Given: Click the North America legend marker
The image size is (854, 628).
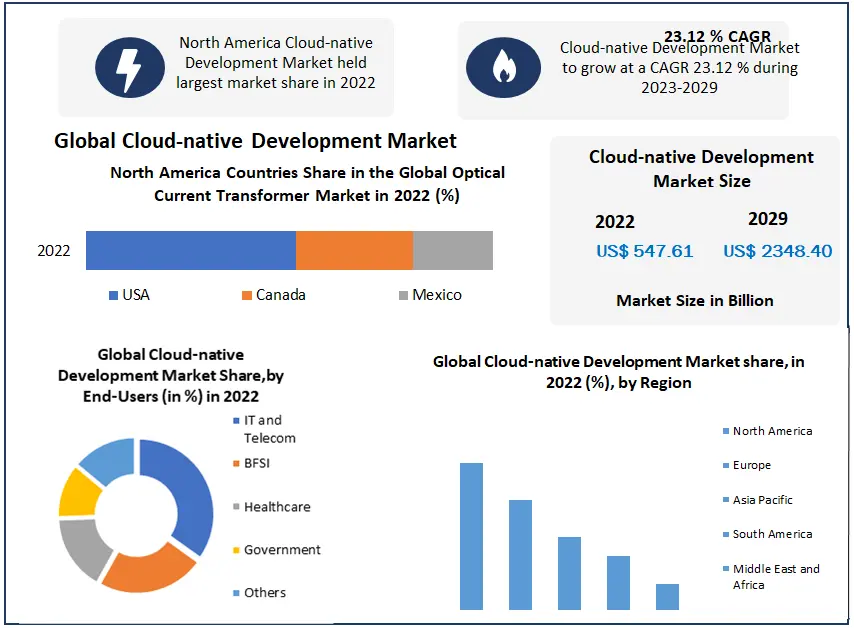Looking at the screenshot, I should point(725,432).
